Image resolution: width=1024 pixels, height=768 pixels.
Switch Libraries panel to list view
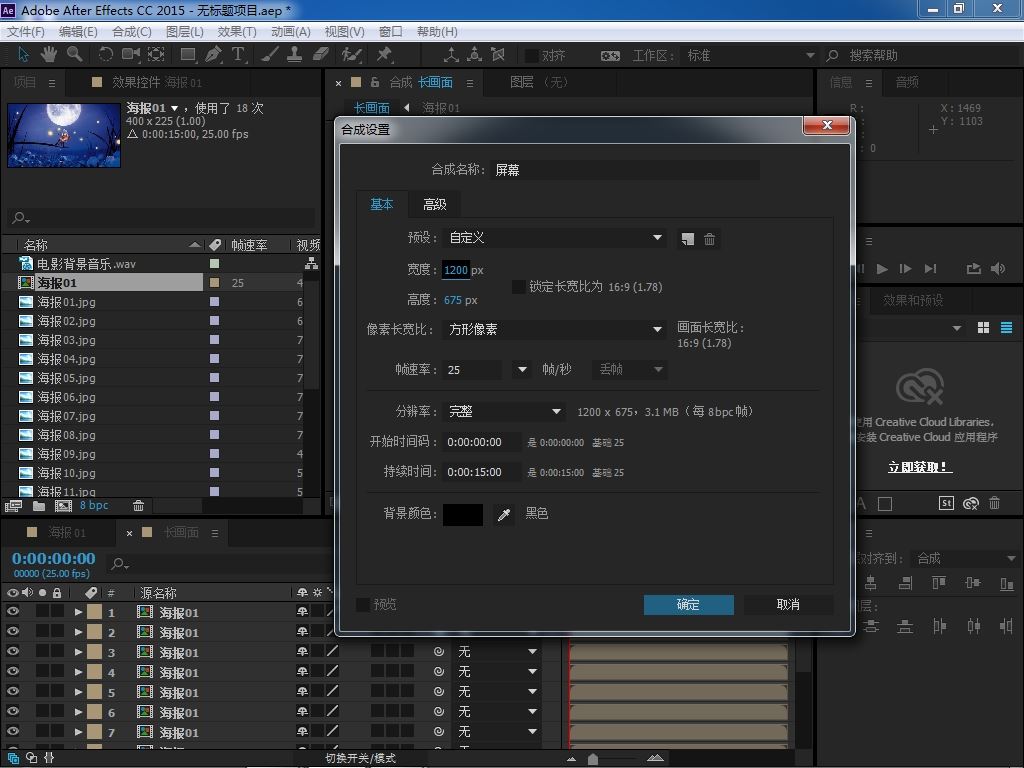click(1006, 328)
